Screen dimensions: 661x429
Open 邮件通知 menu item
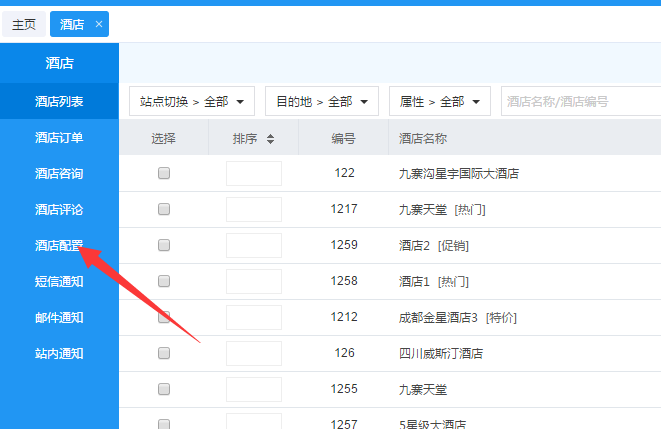coord(59,317)
